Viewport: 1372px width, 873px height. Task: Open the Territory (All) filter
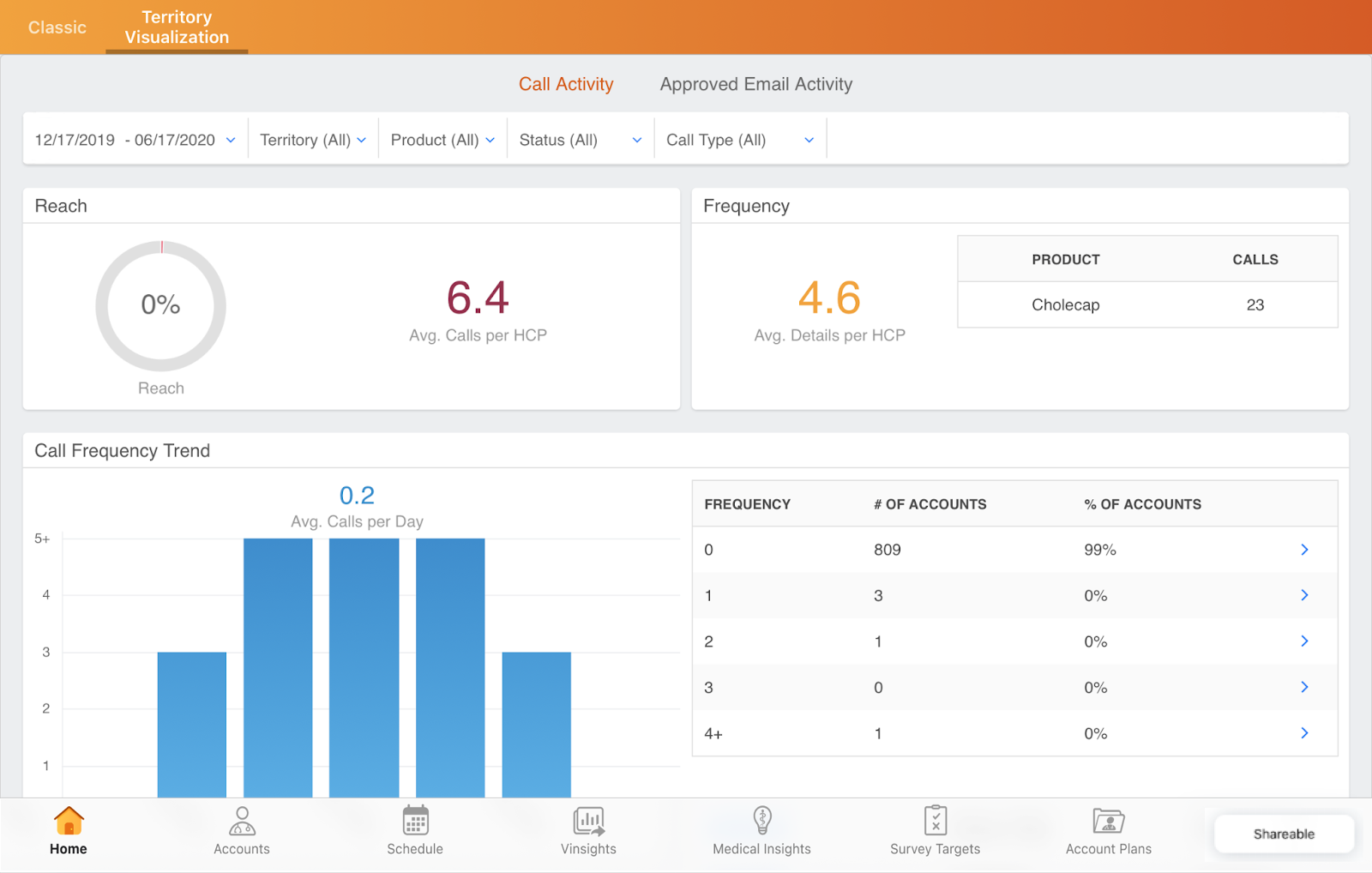pos(313,140)
